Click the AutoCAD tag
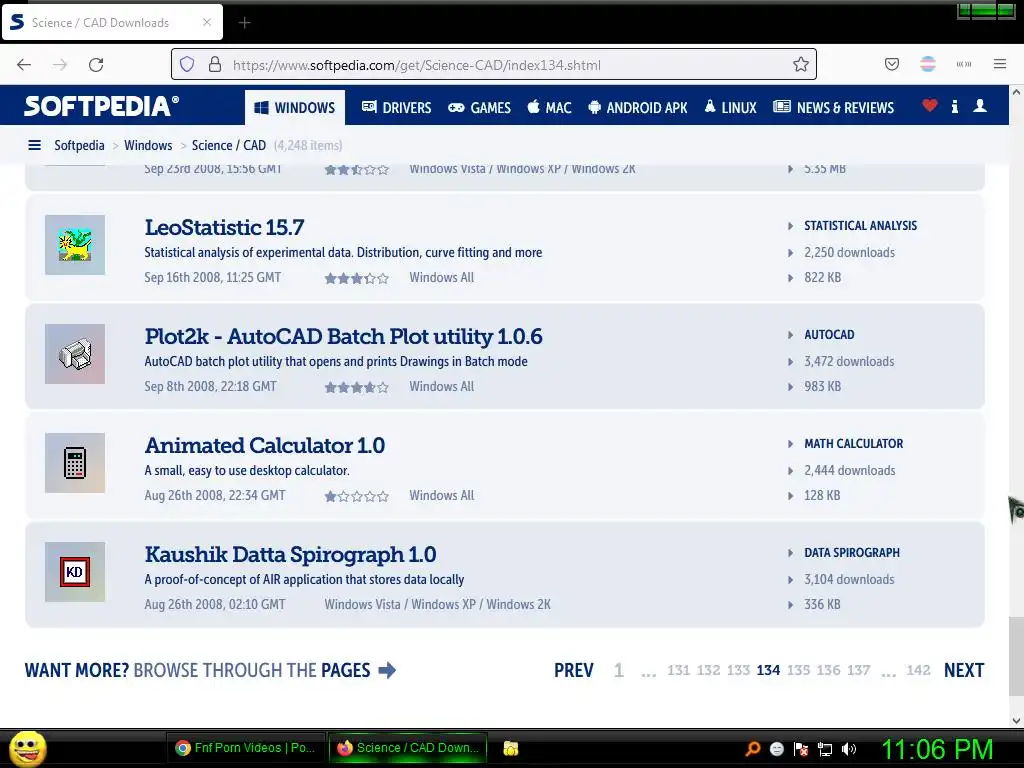Viewport: 1024px width, 768px height. click(829, 334)
